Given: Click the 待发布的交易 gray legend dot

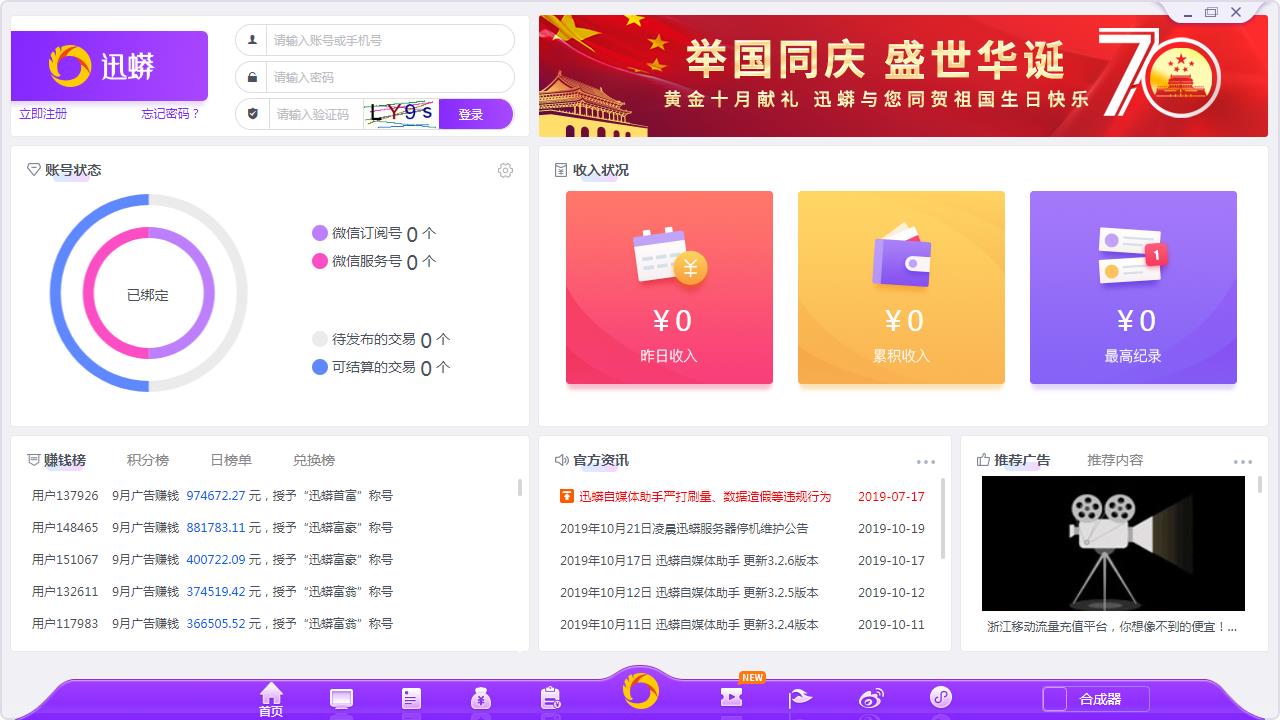Looking at the screenshot, I should (320, 339).
